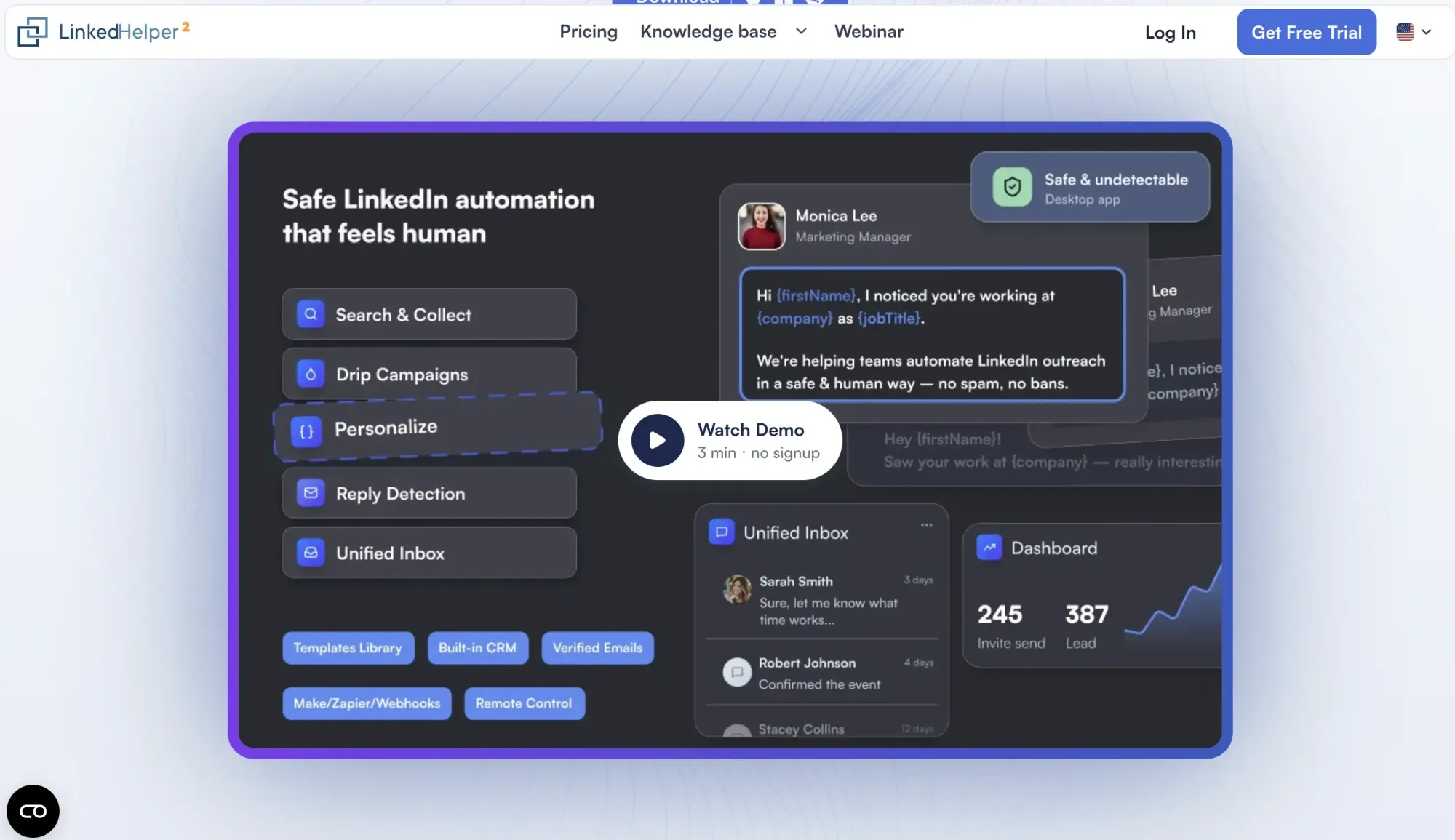Open the Knowledge base menu item
Screen dimensions: 1455x840
click(x=708, y=32)
